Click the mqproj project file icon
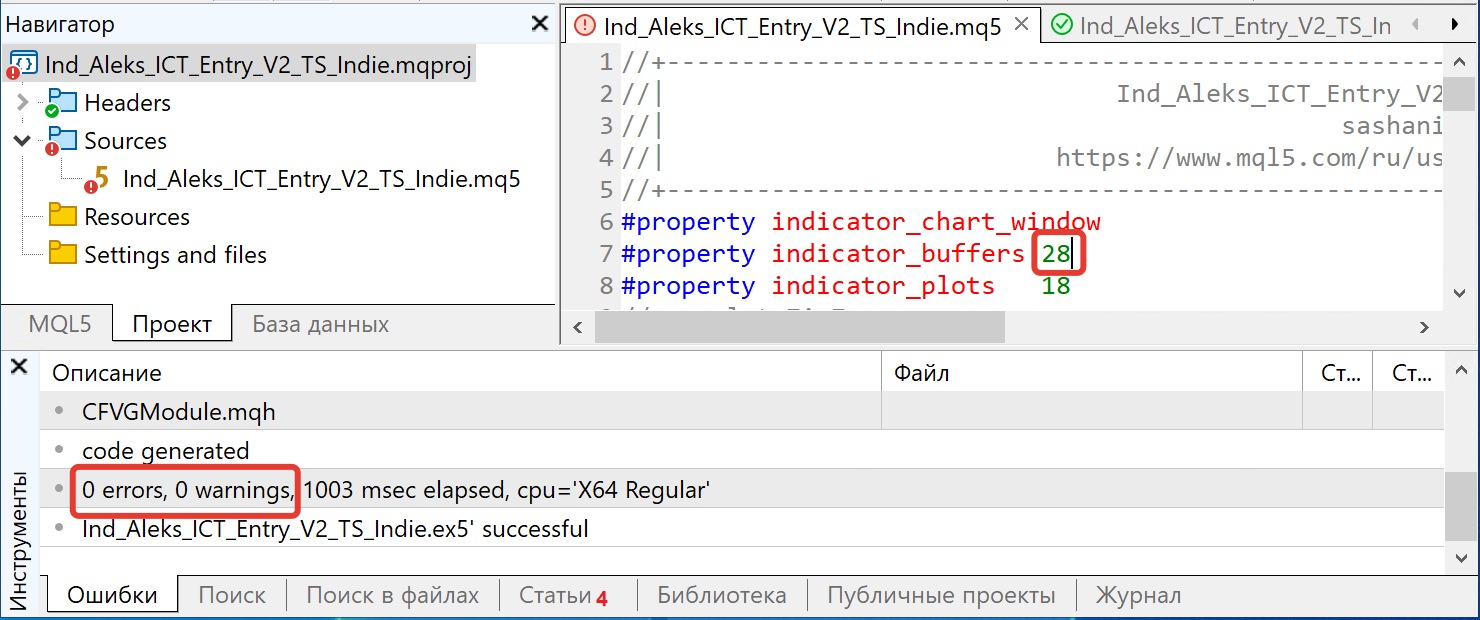Viewport: 1480px width, 620px height. point(25,64)
